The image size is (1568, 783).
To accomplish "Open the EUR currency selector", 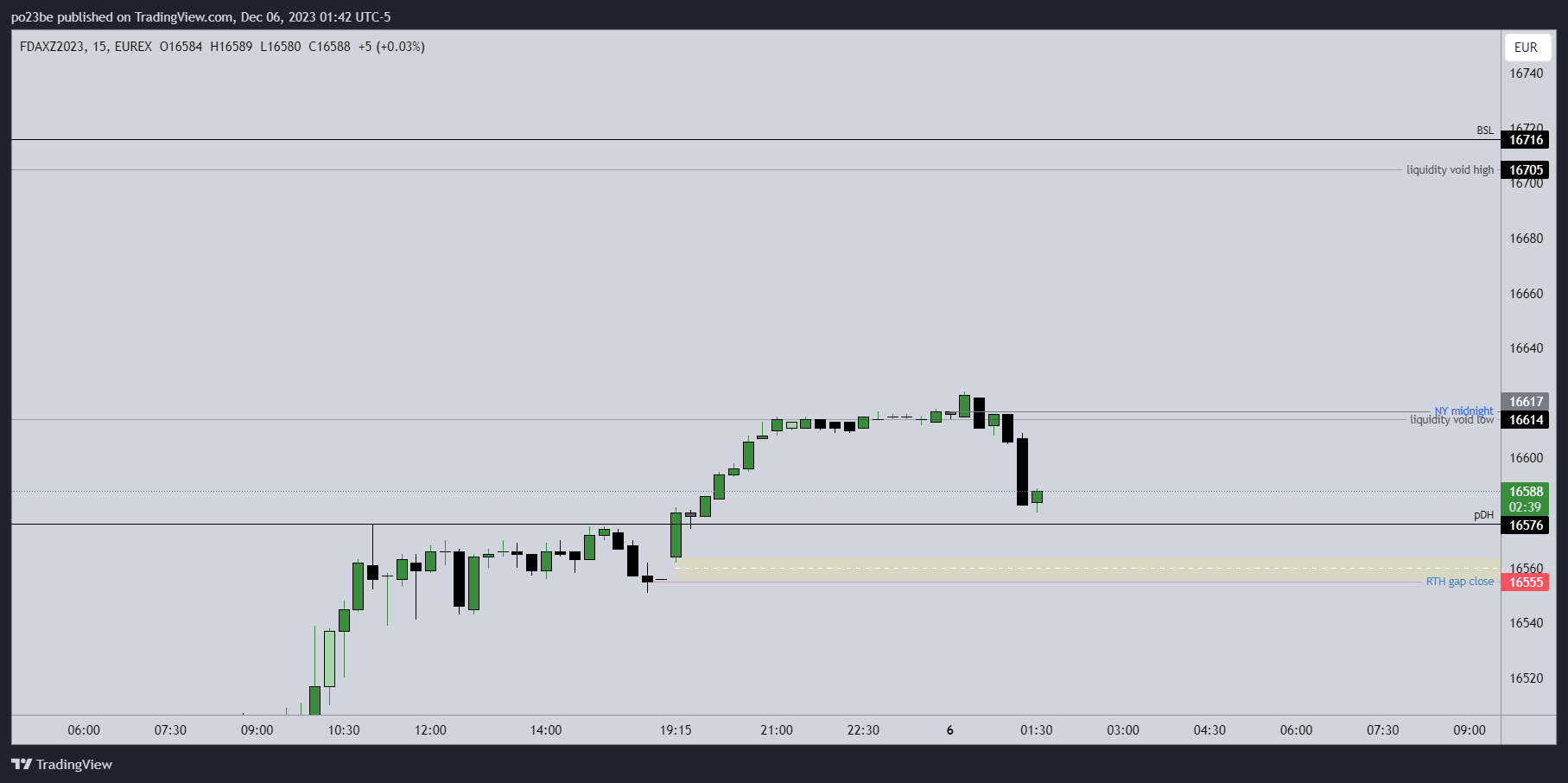I will tap(1526, 48).
